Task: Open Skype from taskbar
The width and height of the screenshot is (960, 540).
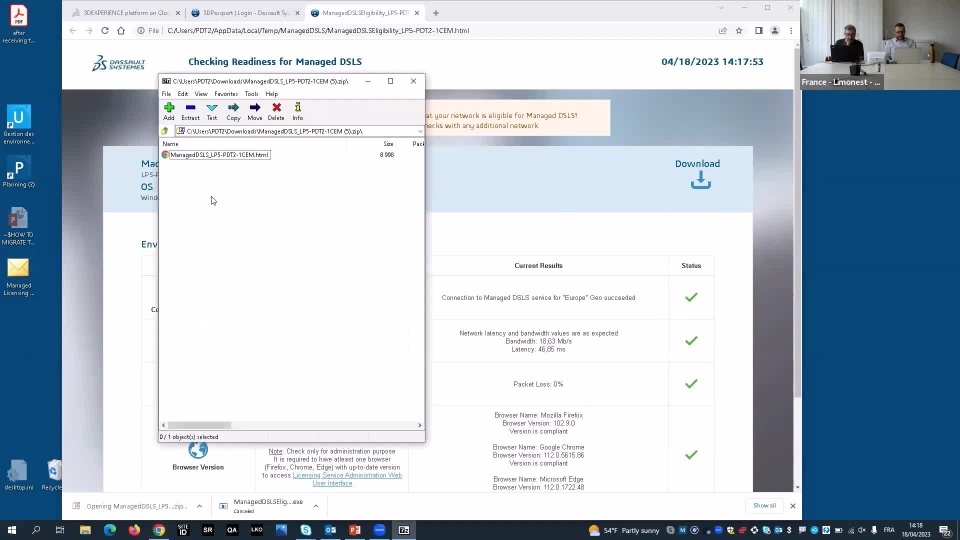Action: pyautogui.click(x=306, y=530)
